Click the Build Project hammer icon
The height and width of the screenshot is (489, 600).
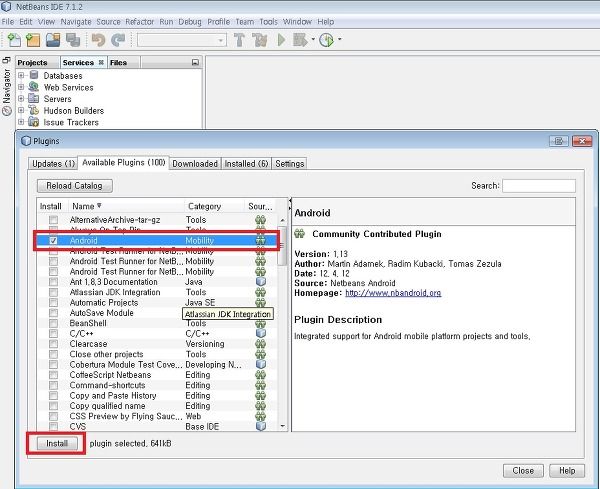point(240,40)
